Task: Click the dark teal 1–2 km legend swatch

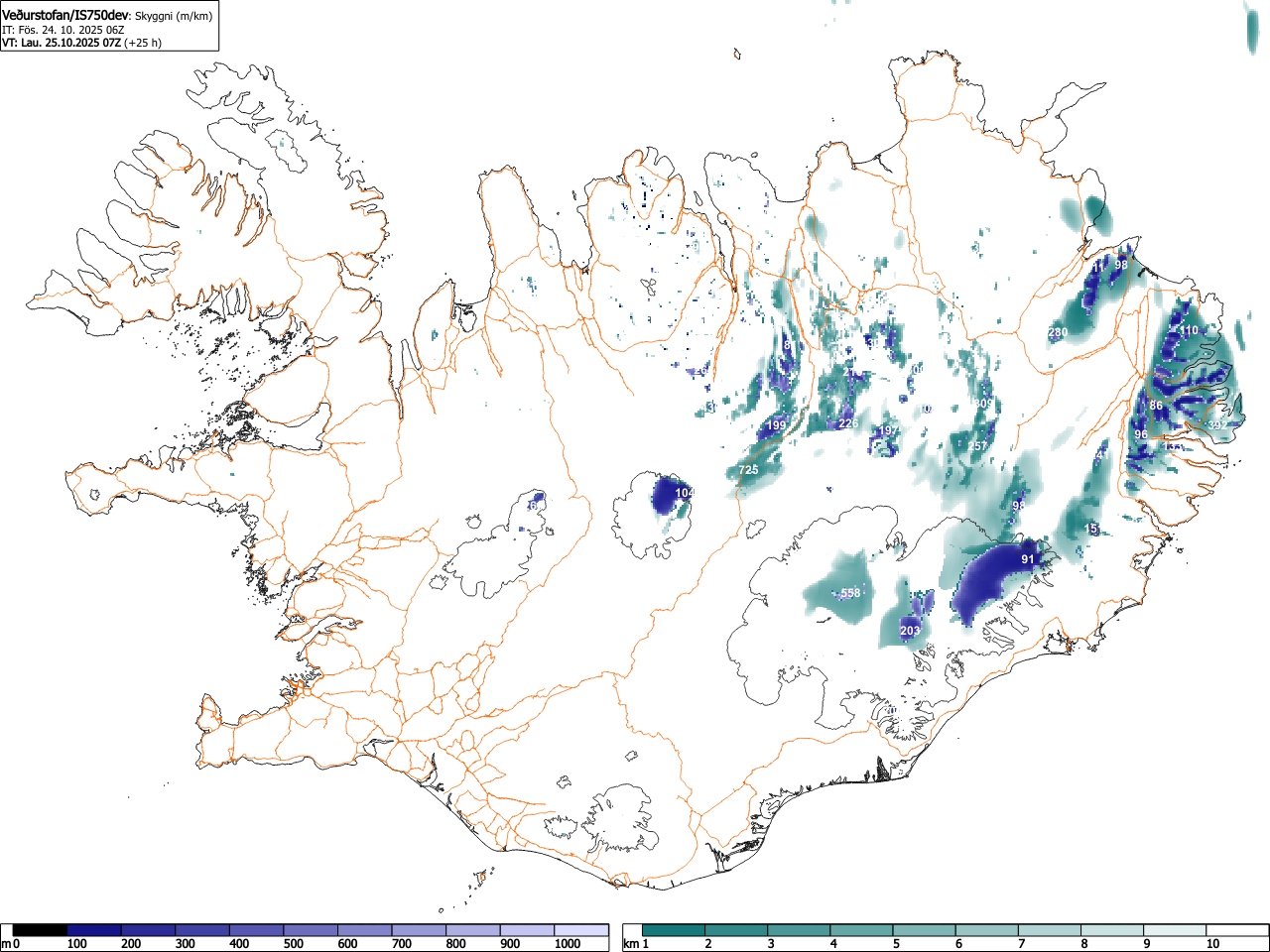Action: point(675,930)
